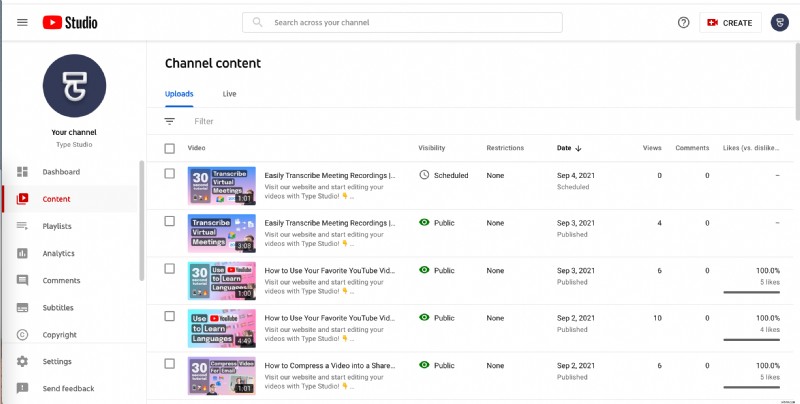Image resolution: width=800 pixels, height=404 pixels.
Task: Click Send feedback in the sidebar
Action: coord(68,388)
